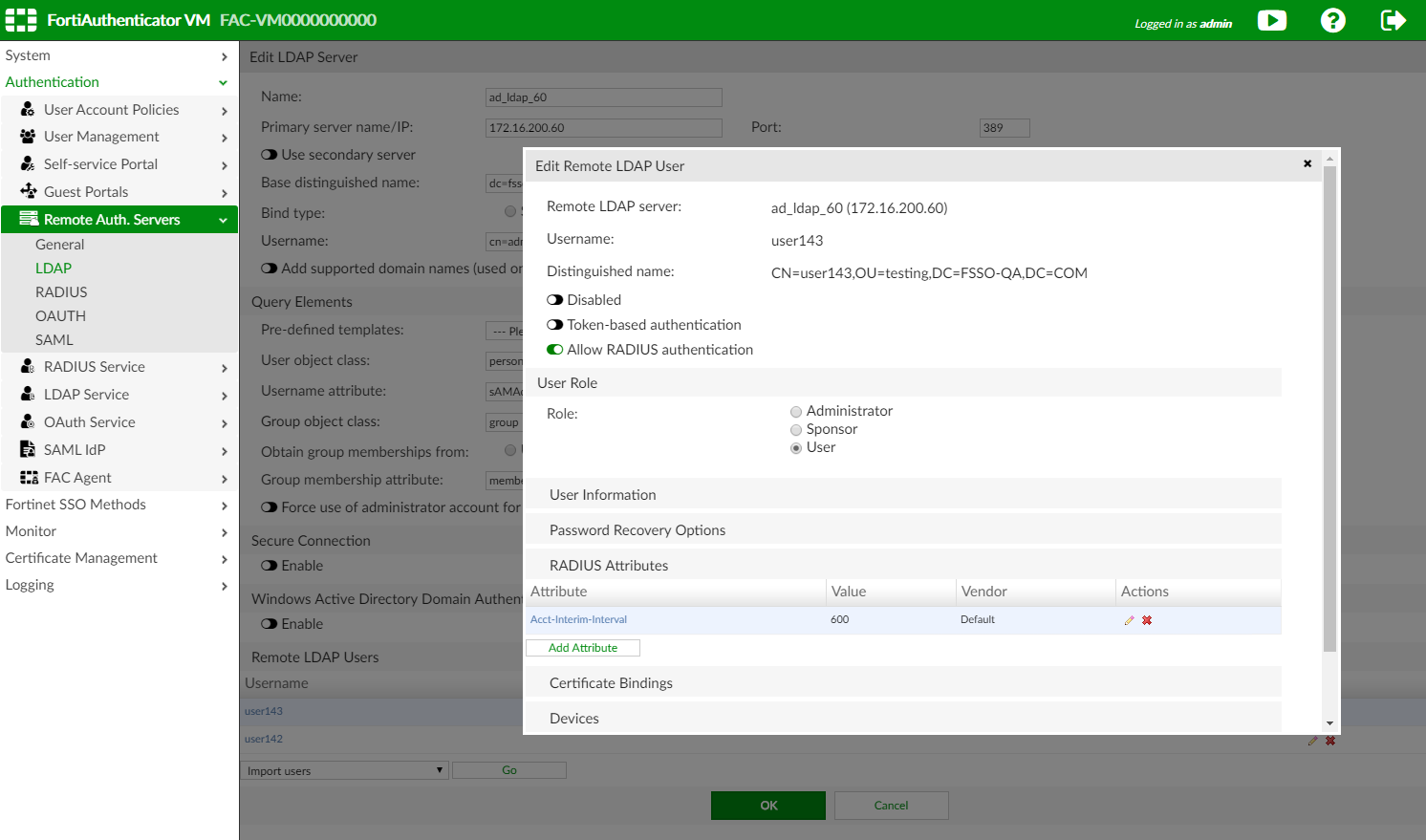
Task: Expand the Certificate Bindings section
Action: click(x=611, y=683)
